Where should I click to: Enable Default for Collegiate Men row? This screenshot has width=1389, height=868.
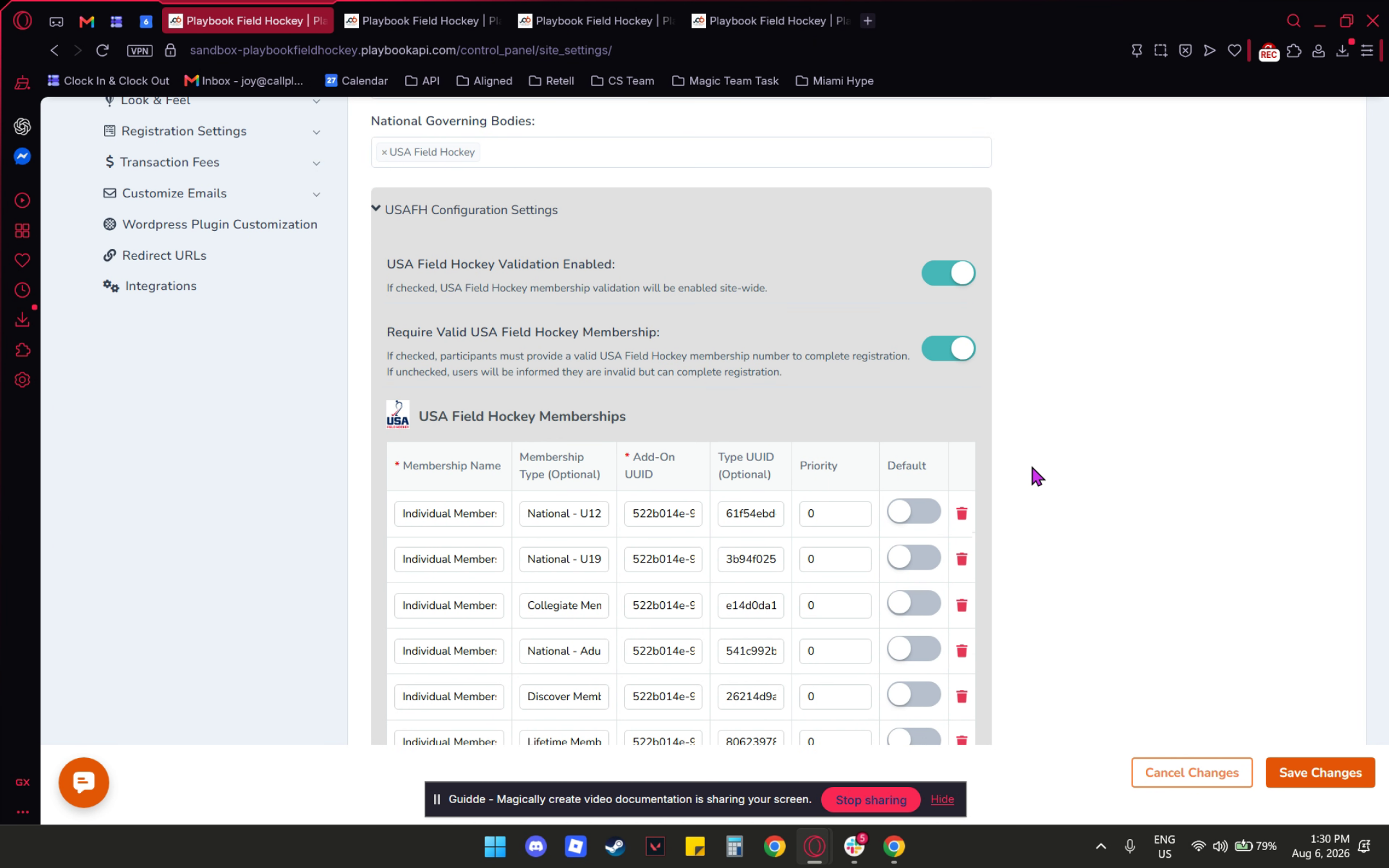pos(914,603)
